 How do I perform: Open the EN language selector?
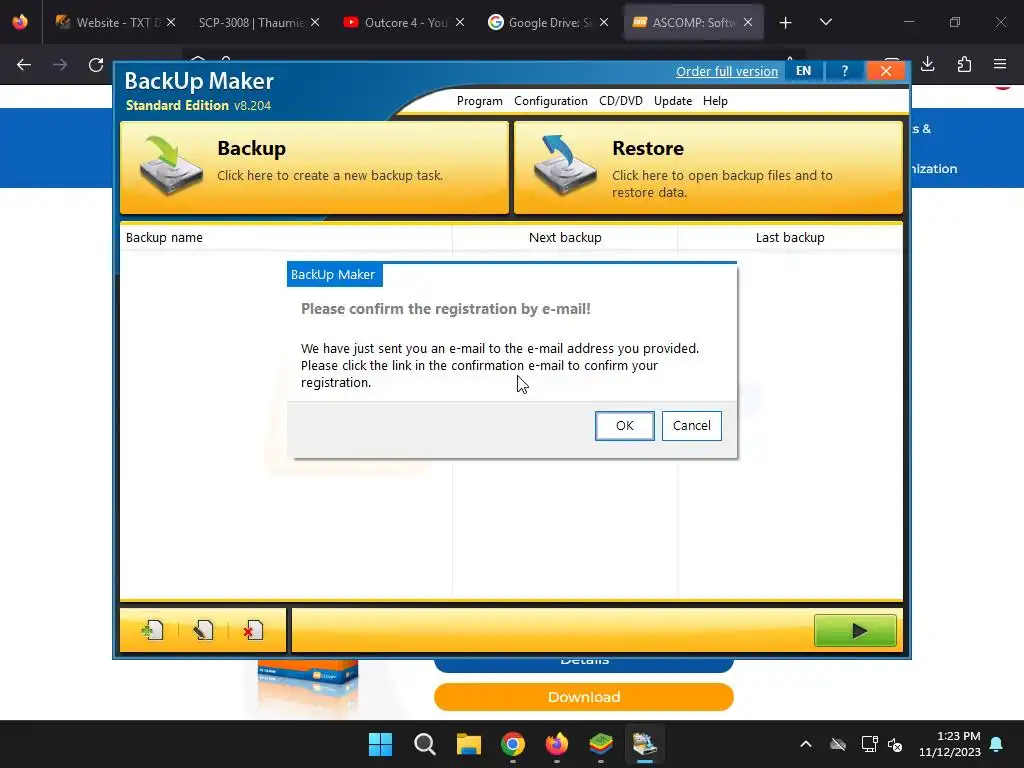pyautogui.click(x=804, y=71)
